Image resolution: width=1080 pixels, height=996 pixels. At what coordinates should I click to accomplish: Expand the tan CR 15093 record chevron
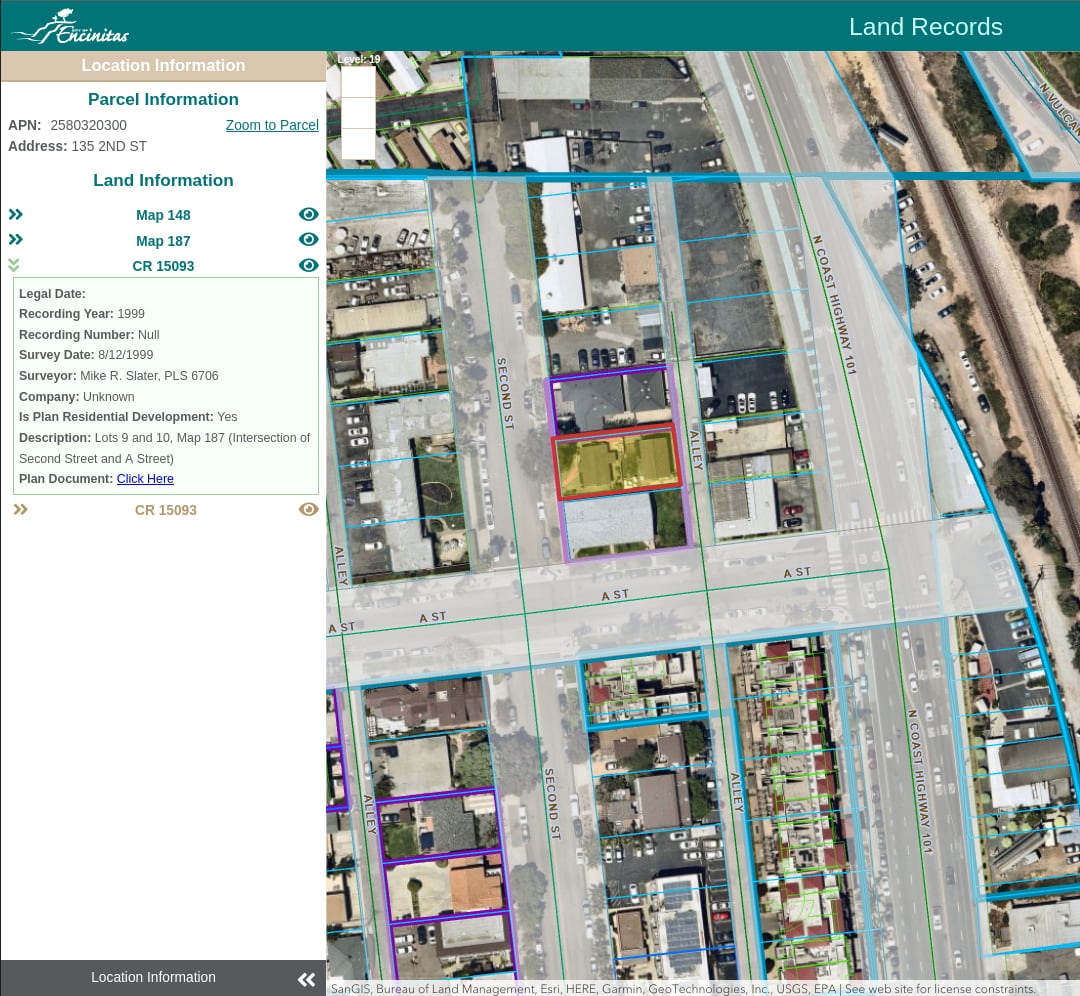(20, 509)
